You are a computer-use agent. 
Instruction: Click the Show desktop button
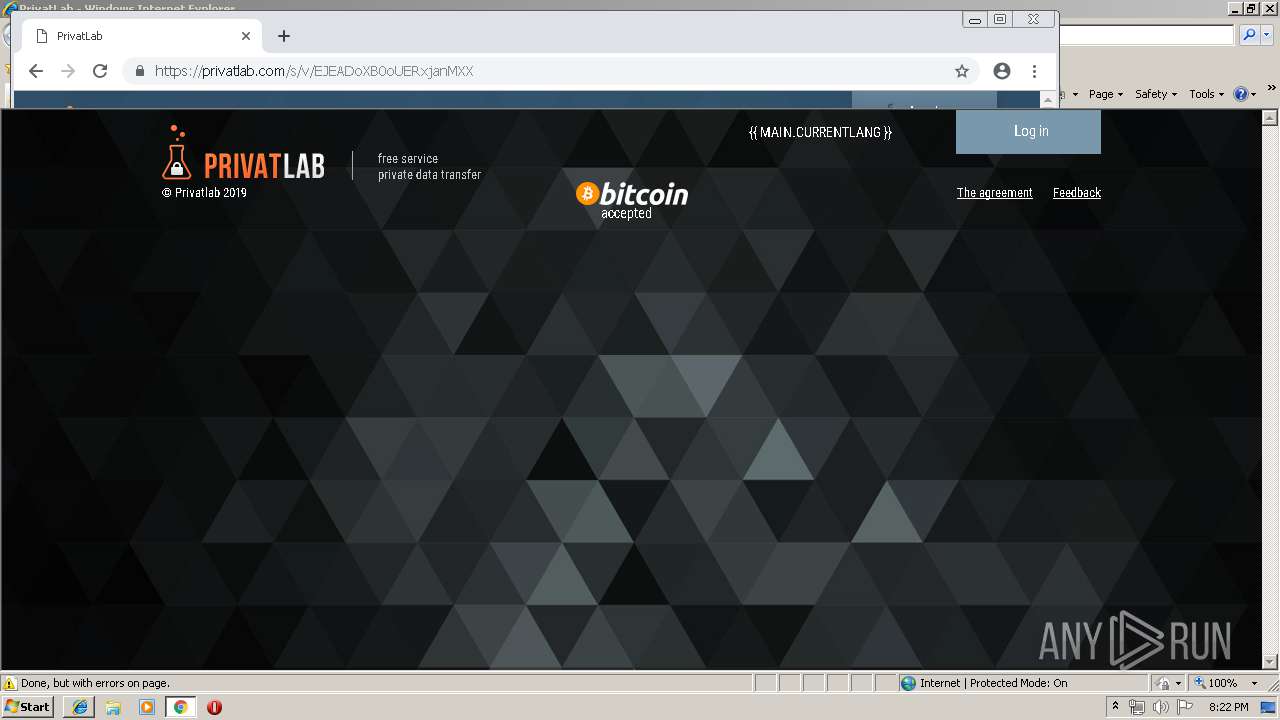coord(1270,707)
